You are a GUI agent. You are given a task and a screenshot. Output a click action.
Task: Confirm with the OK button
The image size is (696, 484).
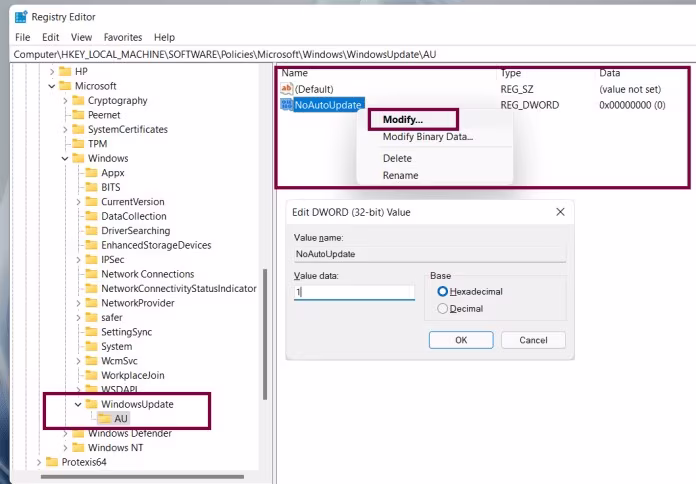[461, 340]
